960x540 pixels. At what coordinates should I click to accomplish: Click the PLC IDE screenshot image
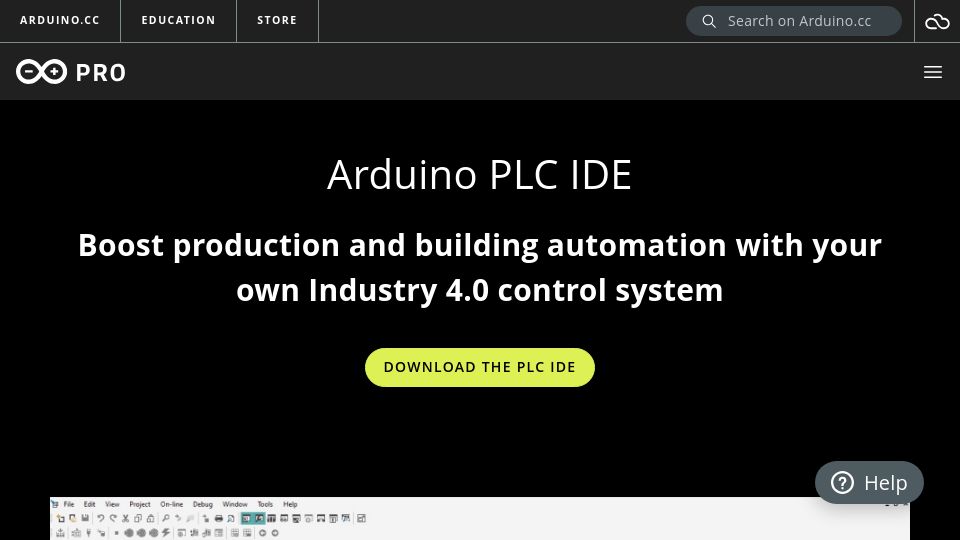pos(479,519)
